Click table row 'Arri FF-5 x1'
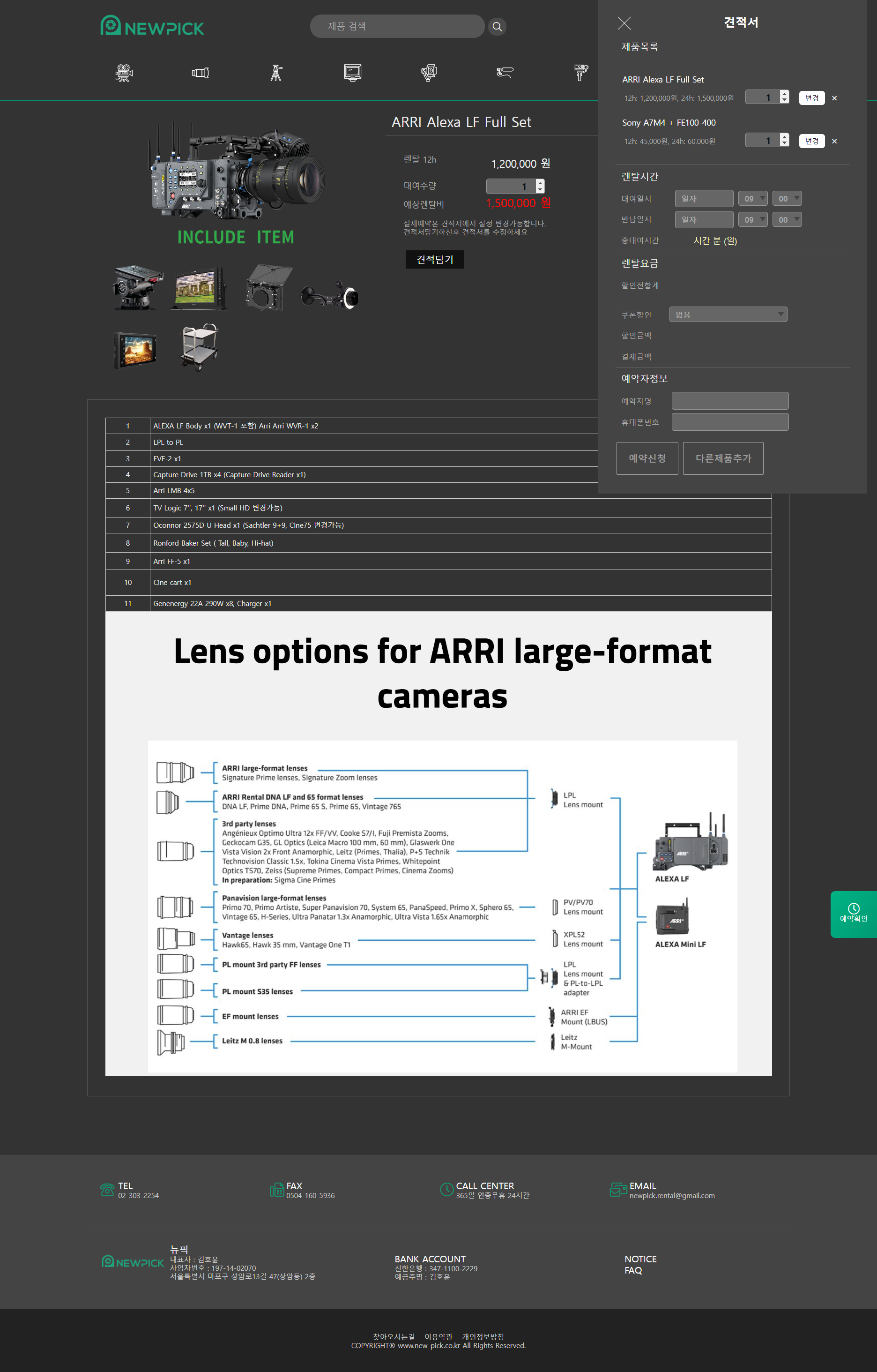 (438, 561)
